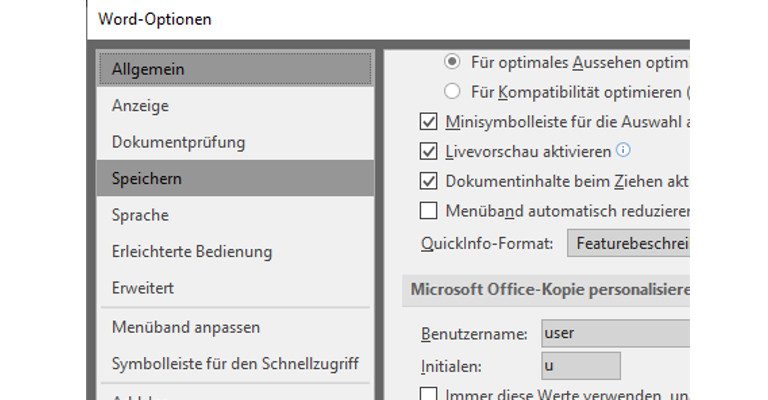Click the Initialen input field
Viewport: 768px width, 400px height.
tap(579, 365)
